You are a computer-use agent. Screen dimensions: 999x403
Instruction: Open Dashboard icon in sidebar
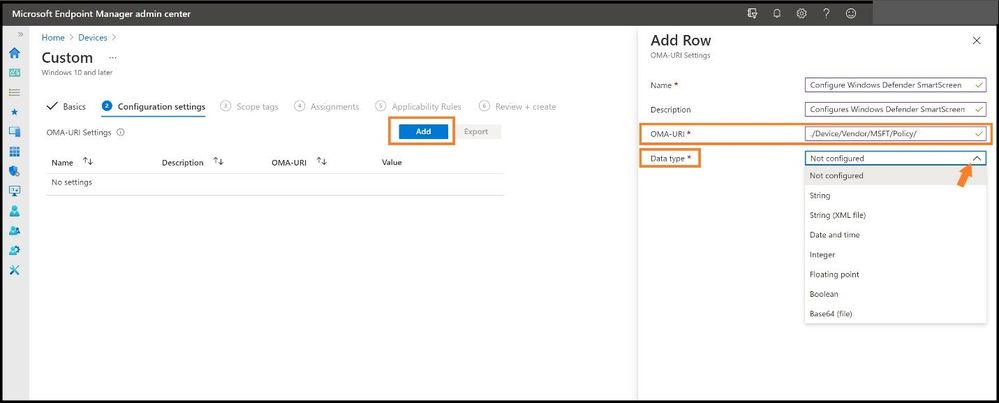pos(14,73)
